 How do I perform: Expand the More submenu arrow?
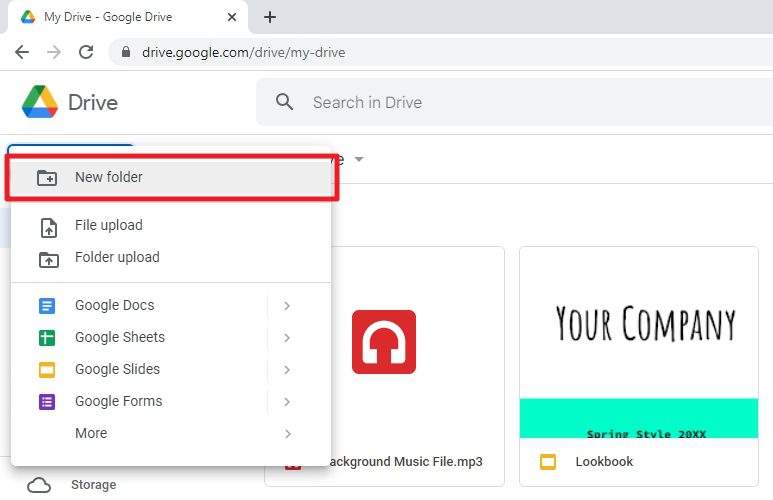click(287, 434)
